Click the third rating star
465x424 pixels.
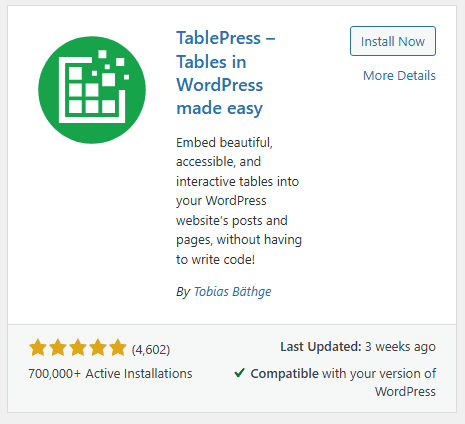(x=78, y=348)
